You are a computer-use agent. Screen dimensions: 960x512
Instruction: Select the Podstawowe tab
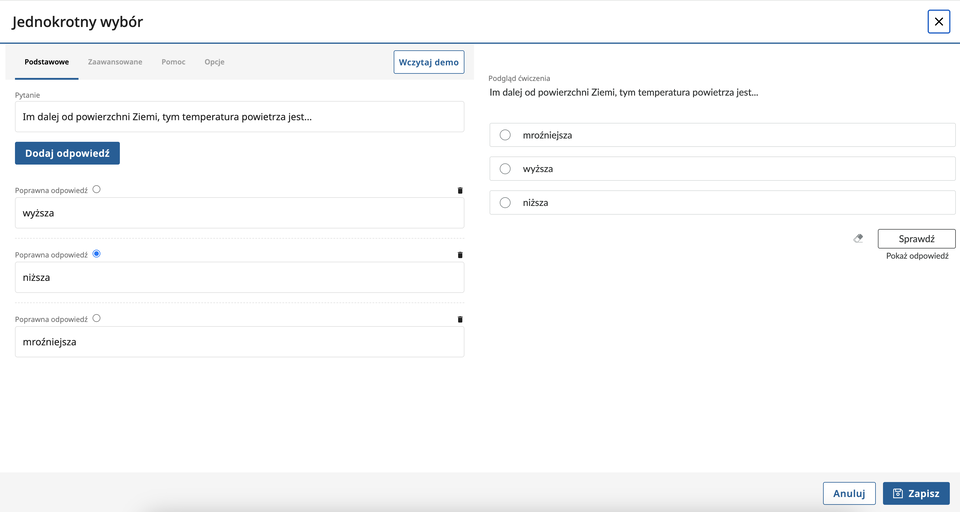[x=46, y=62]
